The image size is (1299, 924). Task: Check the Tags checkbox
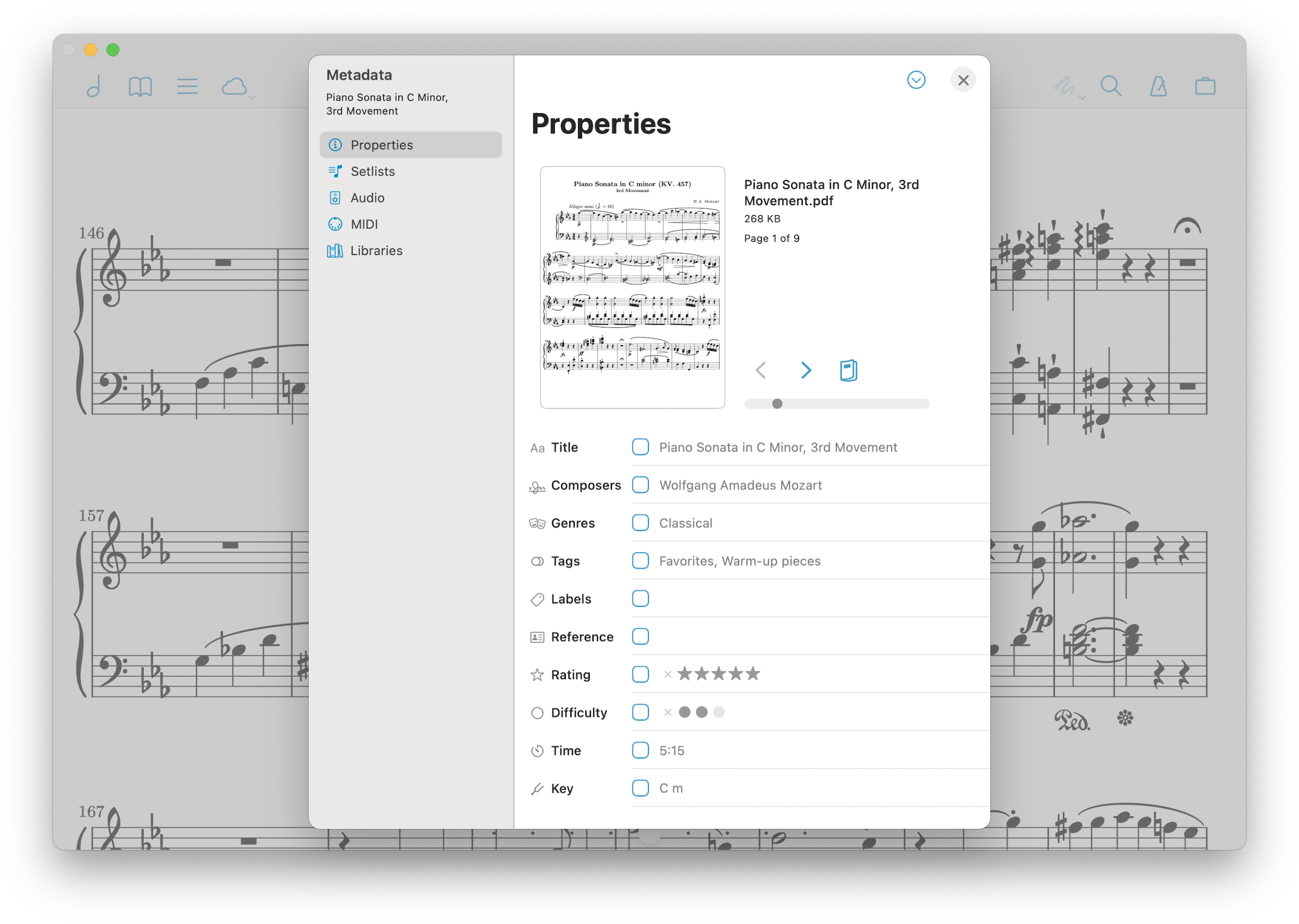[x=641, y=560]
